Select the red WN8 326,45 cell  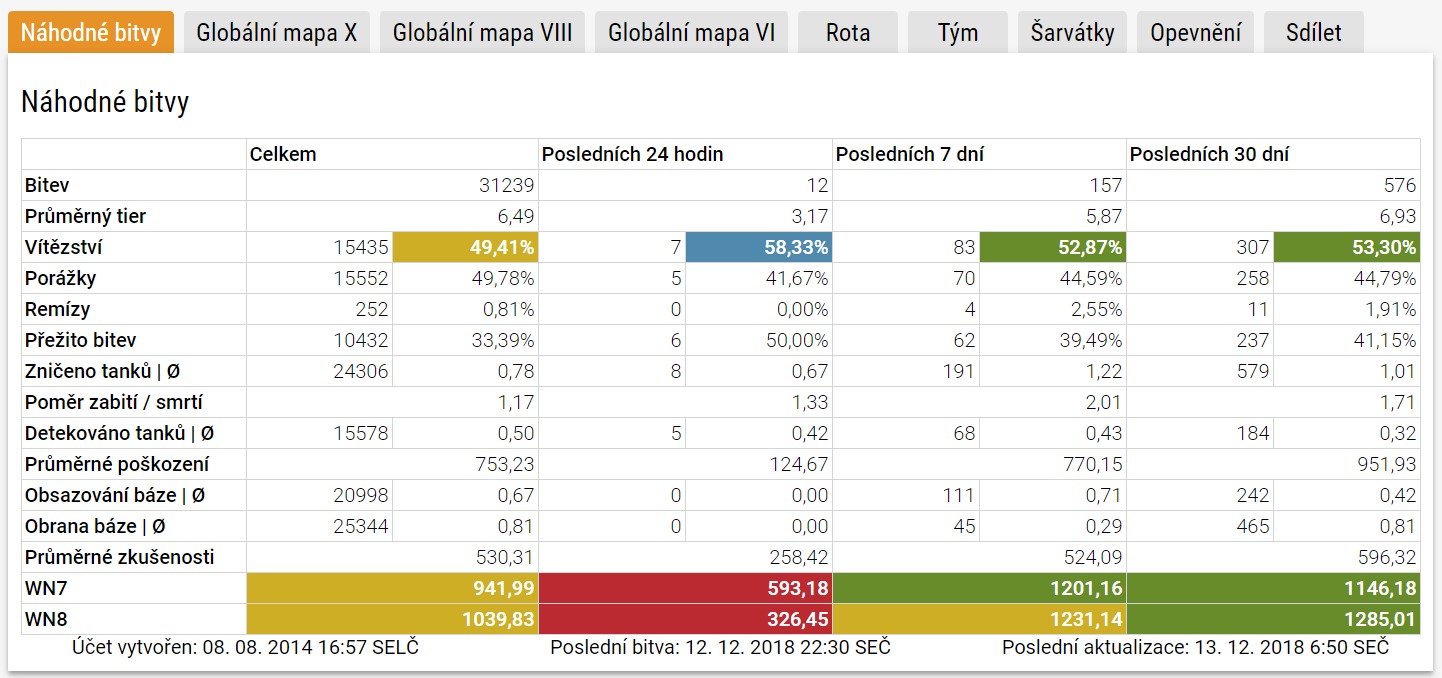click(685, 619)
